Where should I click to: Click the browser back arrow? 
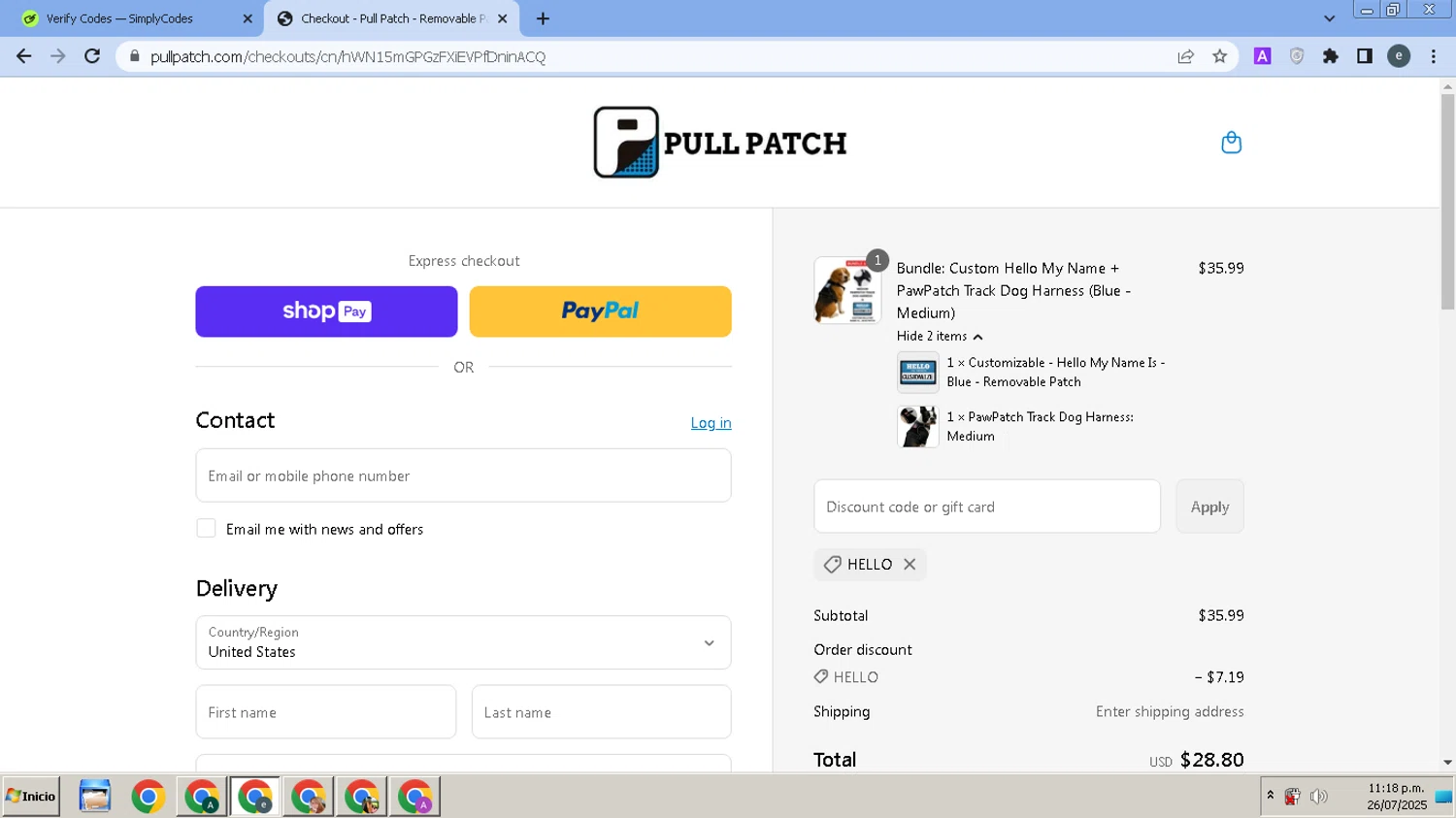[x=24, y=56]
